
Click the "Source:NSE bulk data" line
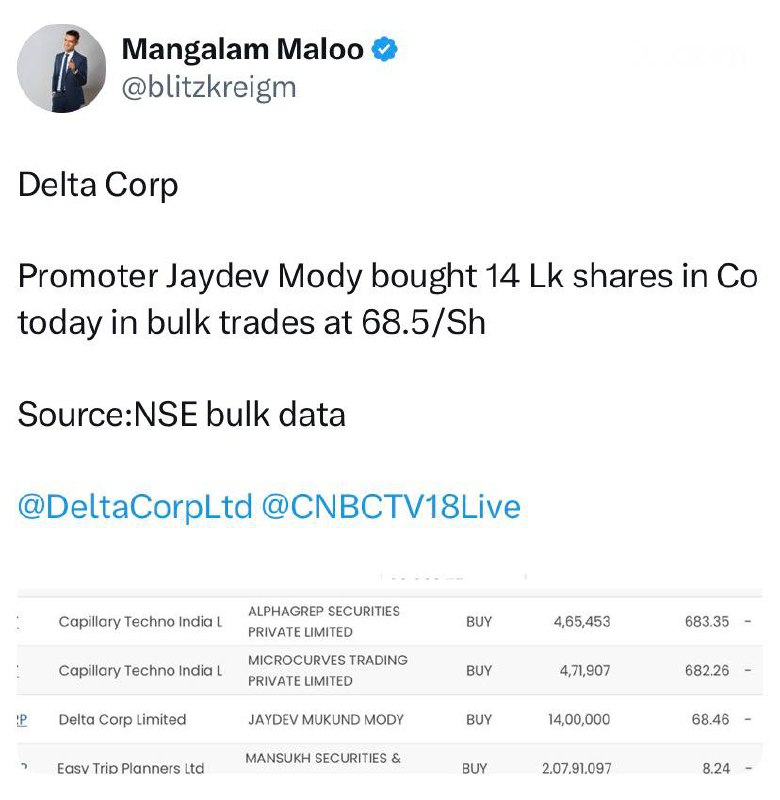[182, 415]
